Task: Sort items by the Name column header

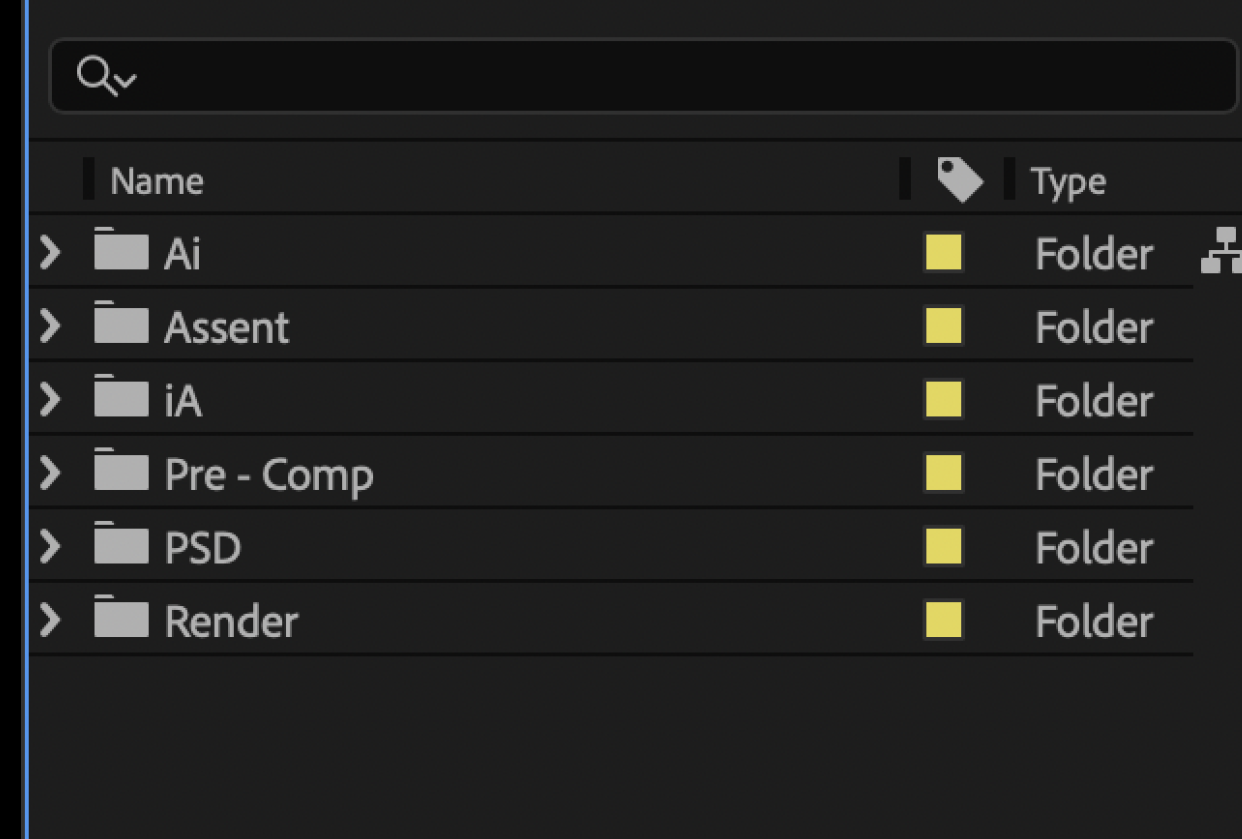Action: tap(157, 181)
